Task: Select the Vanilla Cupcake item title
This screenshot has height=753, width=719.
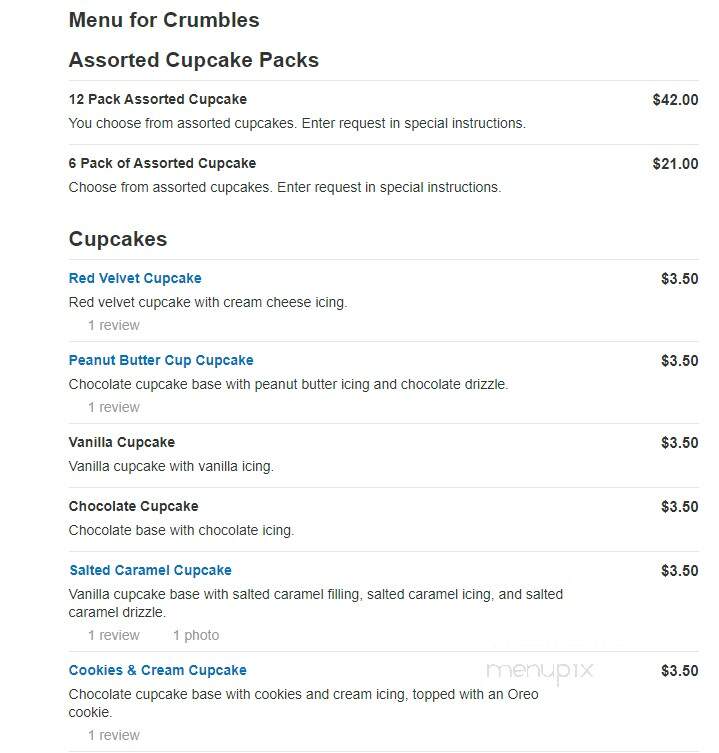Action: (122, 443)
